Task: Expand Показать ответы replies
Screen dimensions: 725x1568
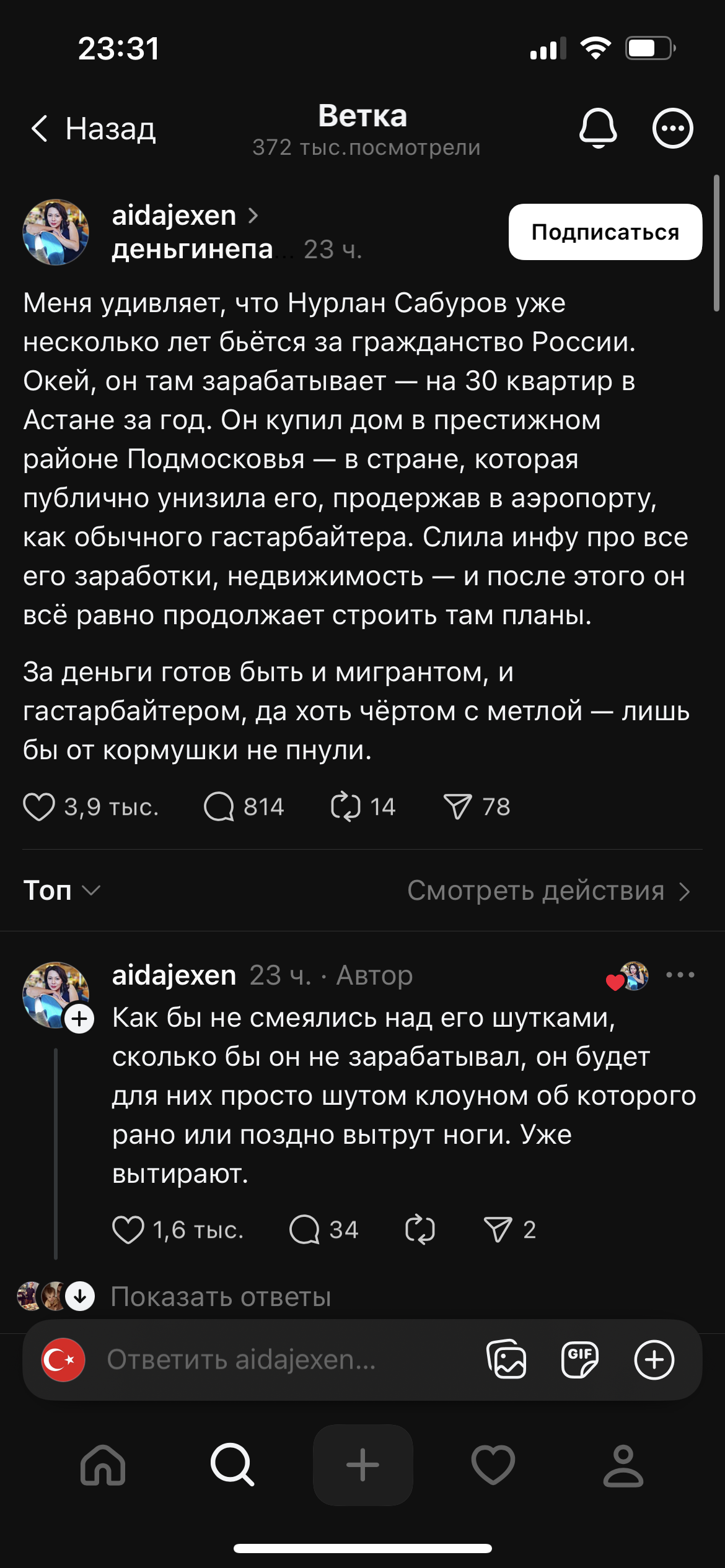Action: (221, 1296)
